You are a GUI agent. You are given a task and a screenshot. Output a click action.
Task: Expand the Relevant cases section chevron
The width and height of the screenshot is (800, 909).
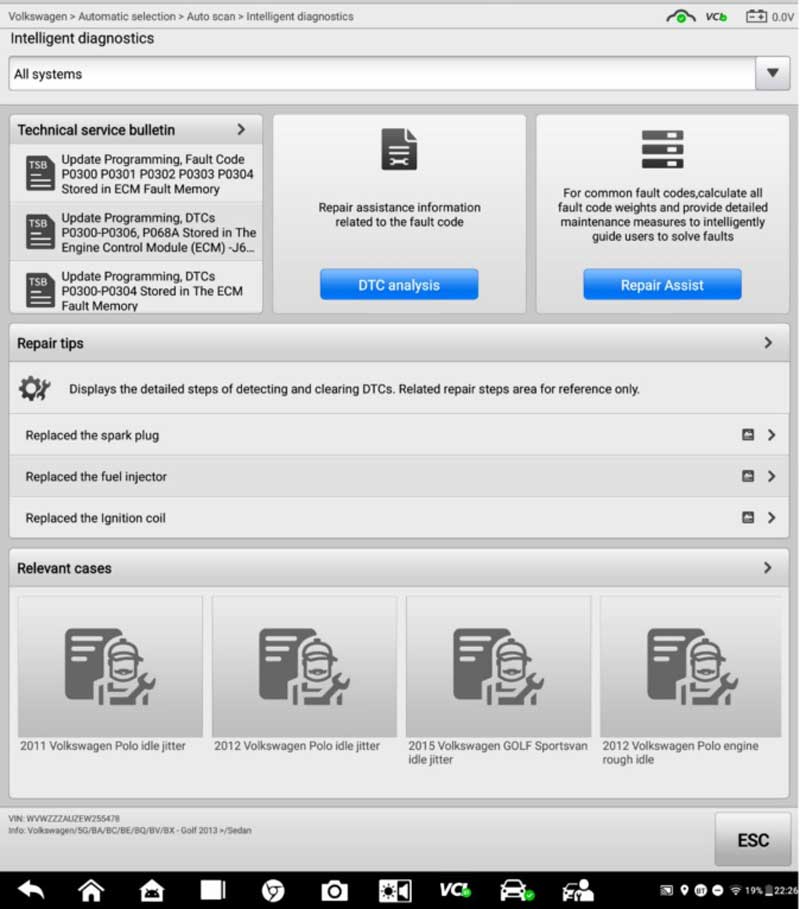[x=767, y=568]
